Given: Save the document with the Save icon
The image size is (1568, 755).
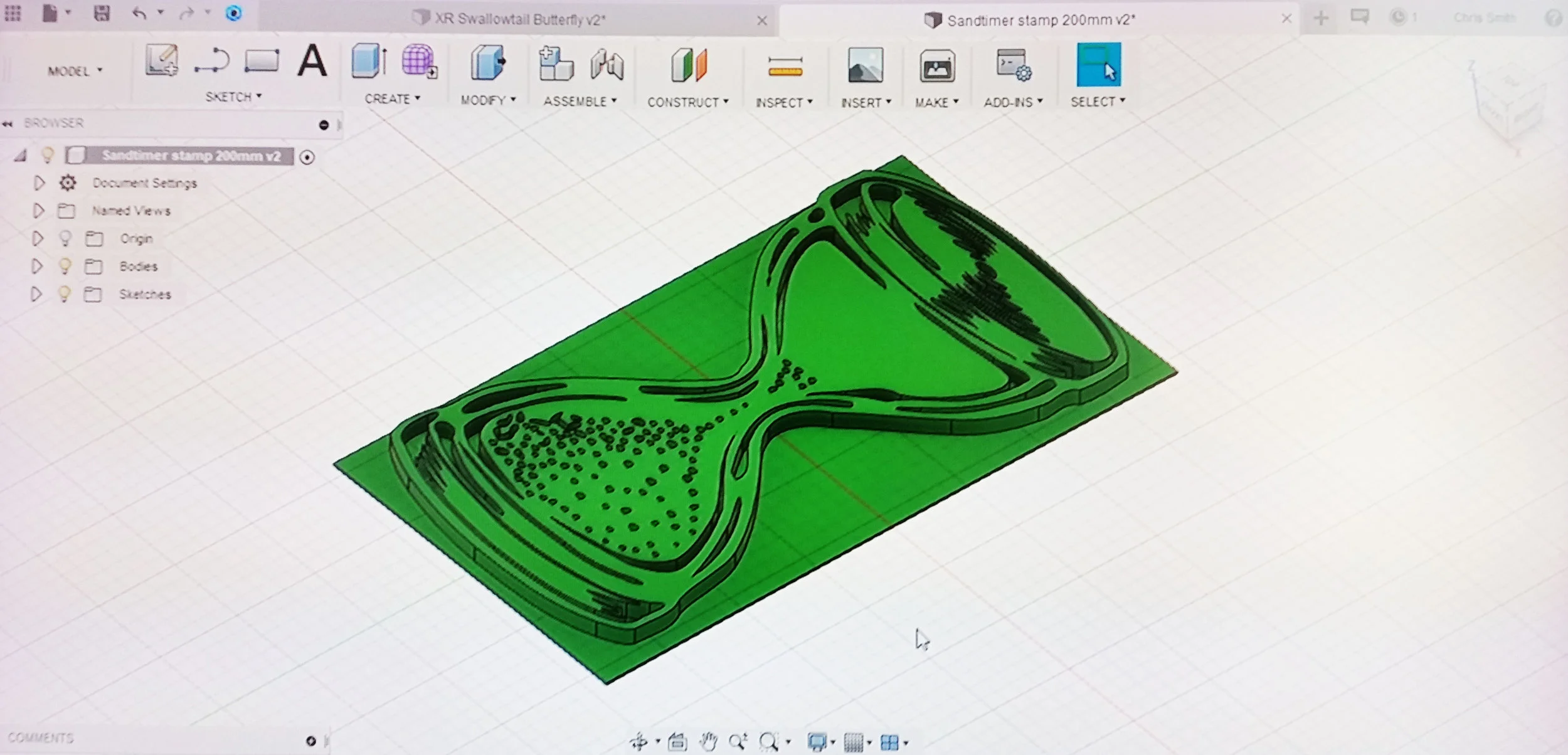Looking at the screenshot, I should 102,13.
